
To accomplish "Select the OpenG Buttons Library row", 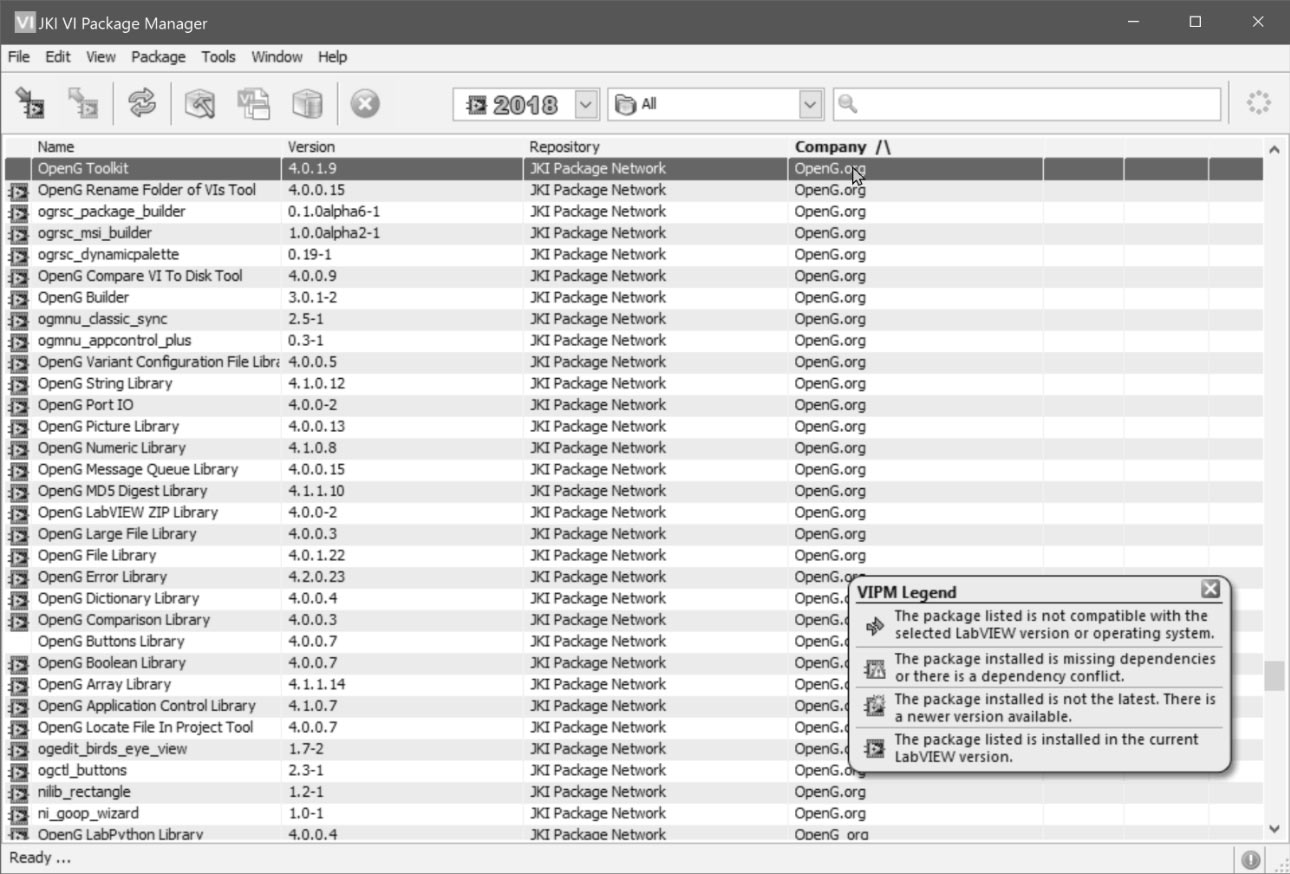I will [x=111, y=641].
